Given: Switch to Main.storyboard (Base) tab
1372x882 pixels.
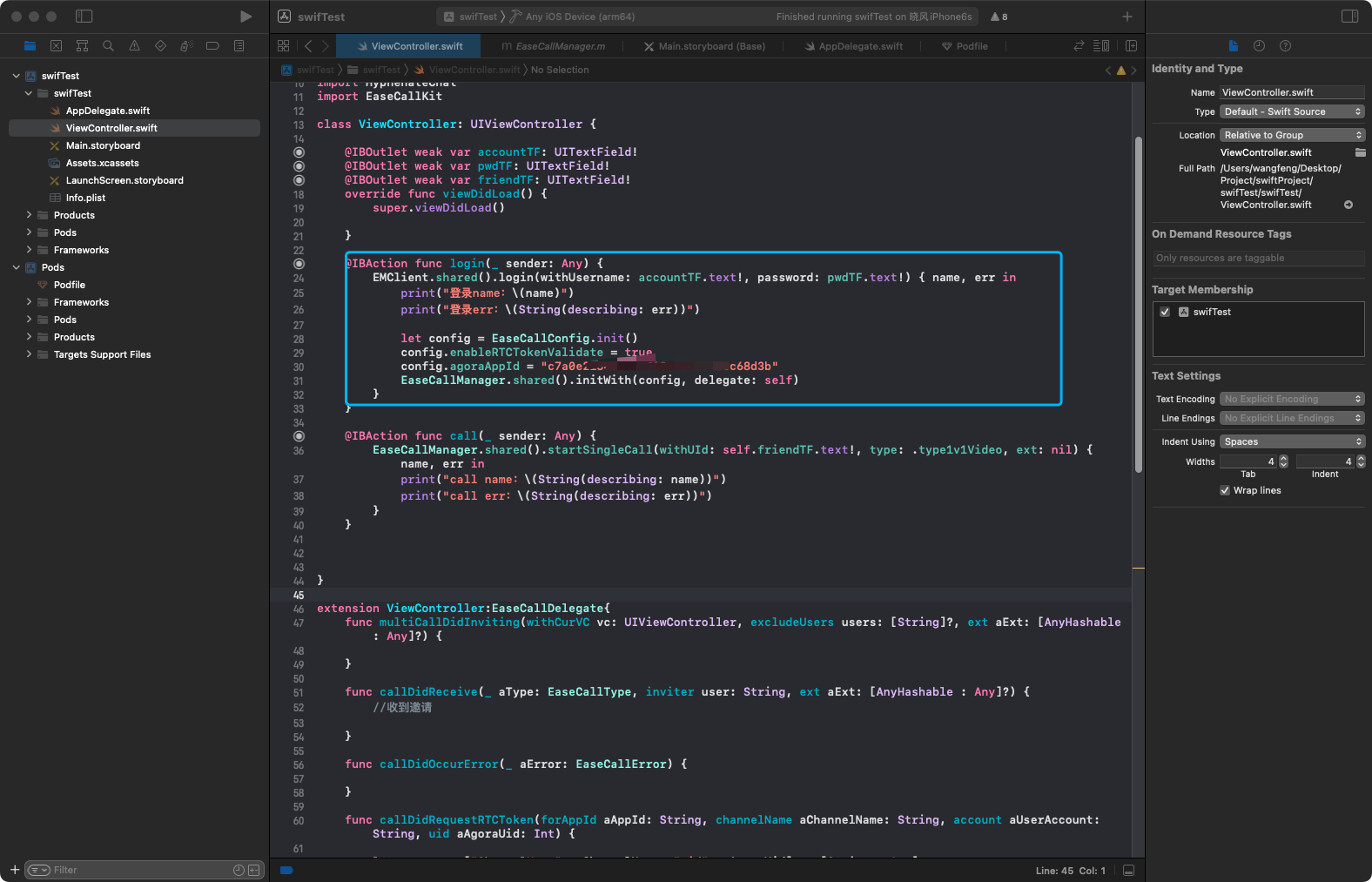Looking at the screenshot, I should [705, 46].
